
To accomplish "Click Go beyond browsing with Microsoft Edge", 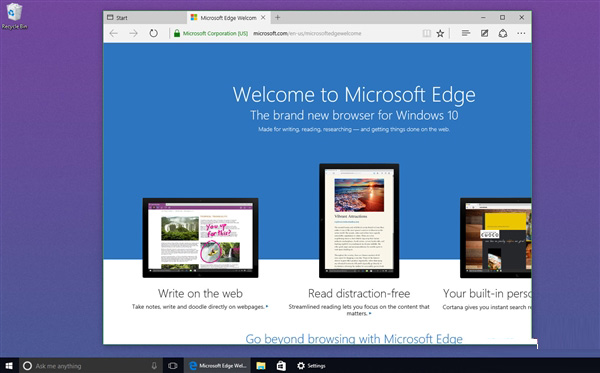I will (354, 339).
